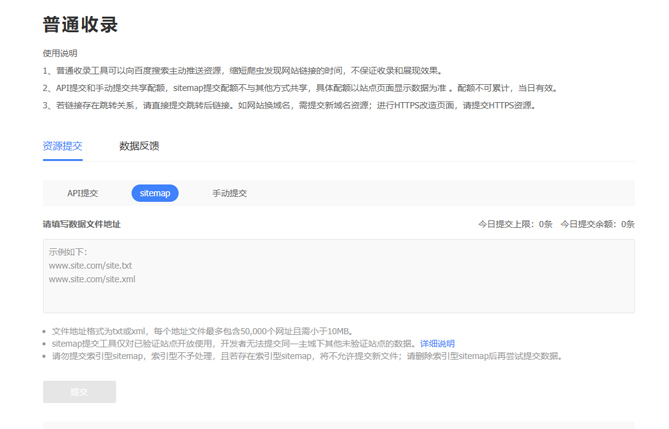The height and width of the screenshot is (429, 669).
Task: Select the API提交 submission method
Action: (x=82, y=193)
